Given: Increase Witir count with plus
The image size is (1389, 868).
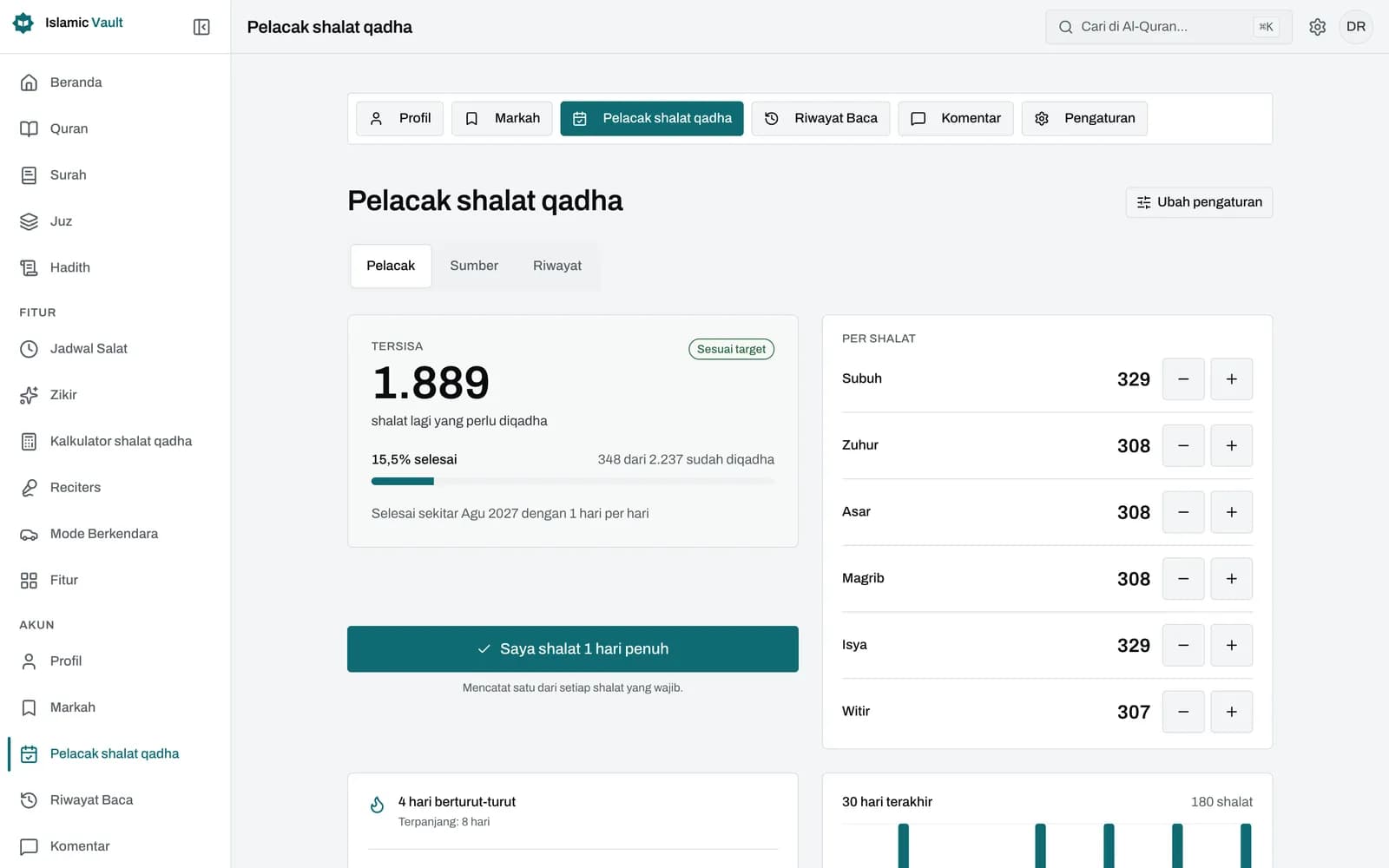Looking at the screenshot, I should coord(1231,712).
